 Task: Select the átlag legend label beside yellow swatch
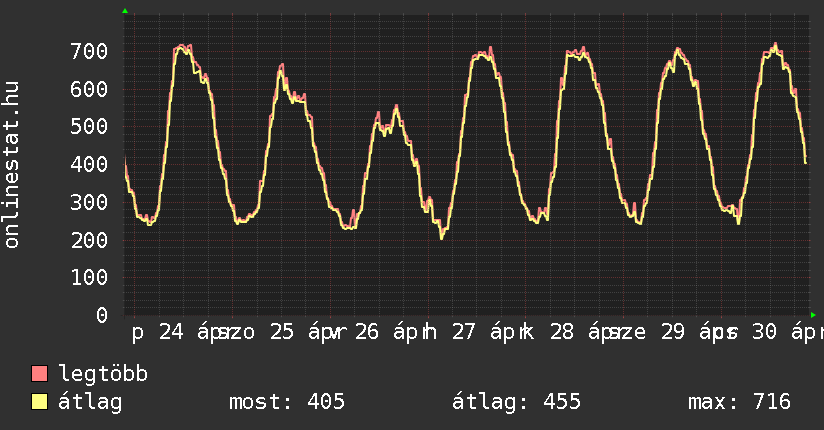[x=90, y=403]
